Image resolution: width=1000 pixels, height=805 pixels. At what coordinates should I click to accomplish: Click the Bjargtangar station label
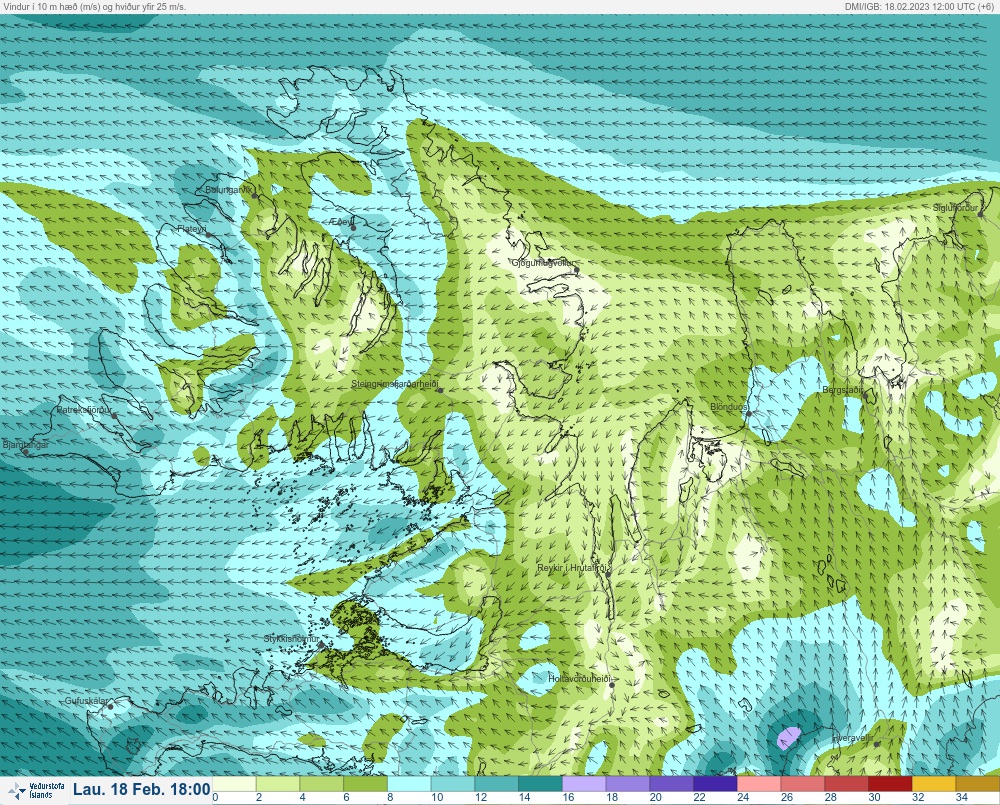point(26,445)
